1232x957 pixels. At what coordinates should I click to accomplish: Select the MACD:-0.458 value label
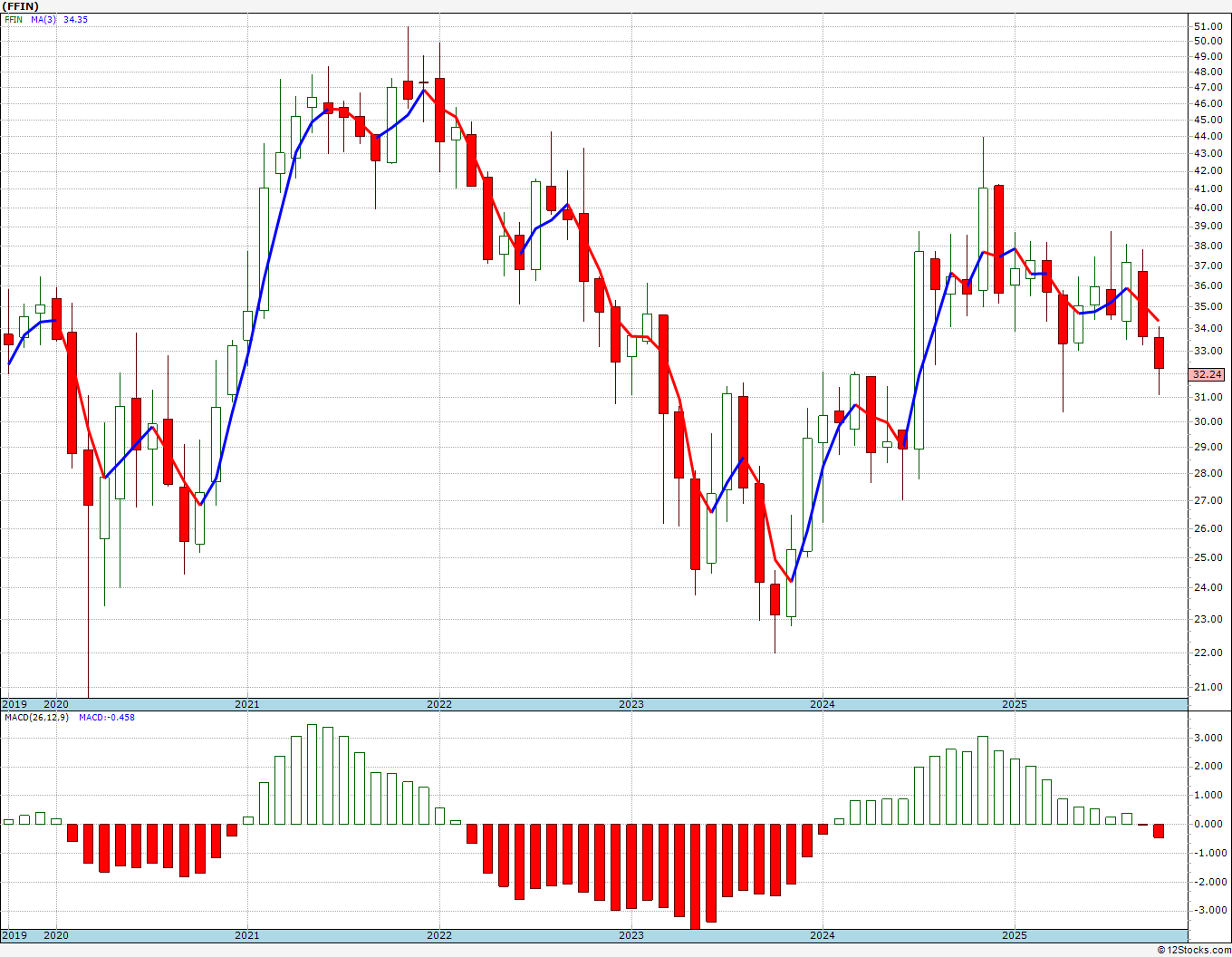pos(106,717)
